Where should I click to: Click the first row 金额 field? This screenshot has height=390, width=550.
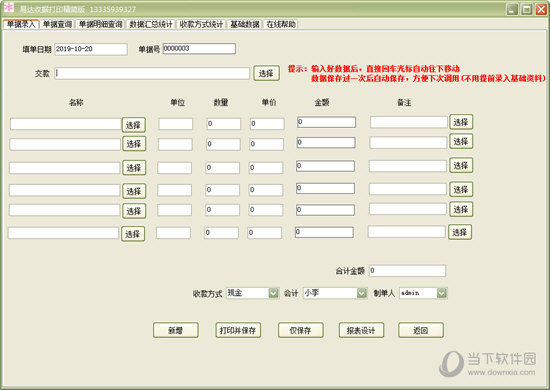[326, 122]
